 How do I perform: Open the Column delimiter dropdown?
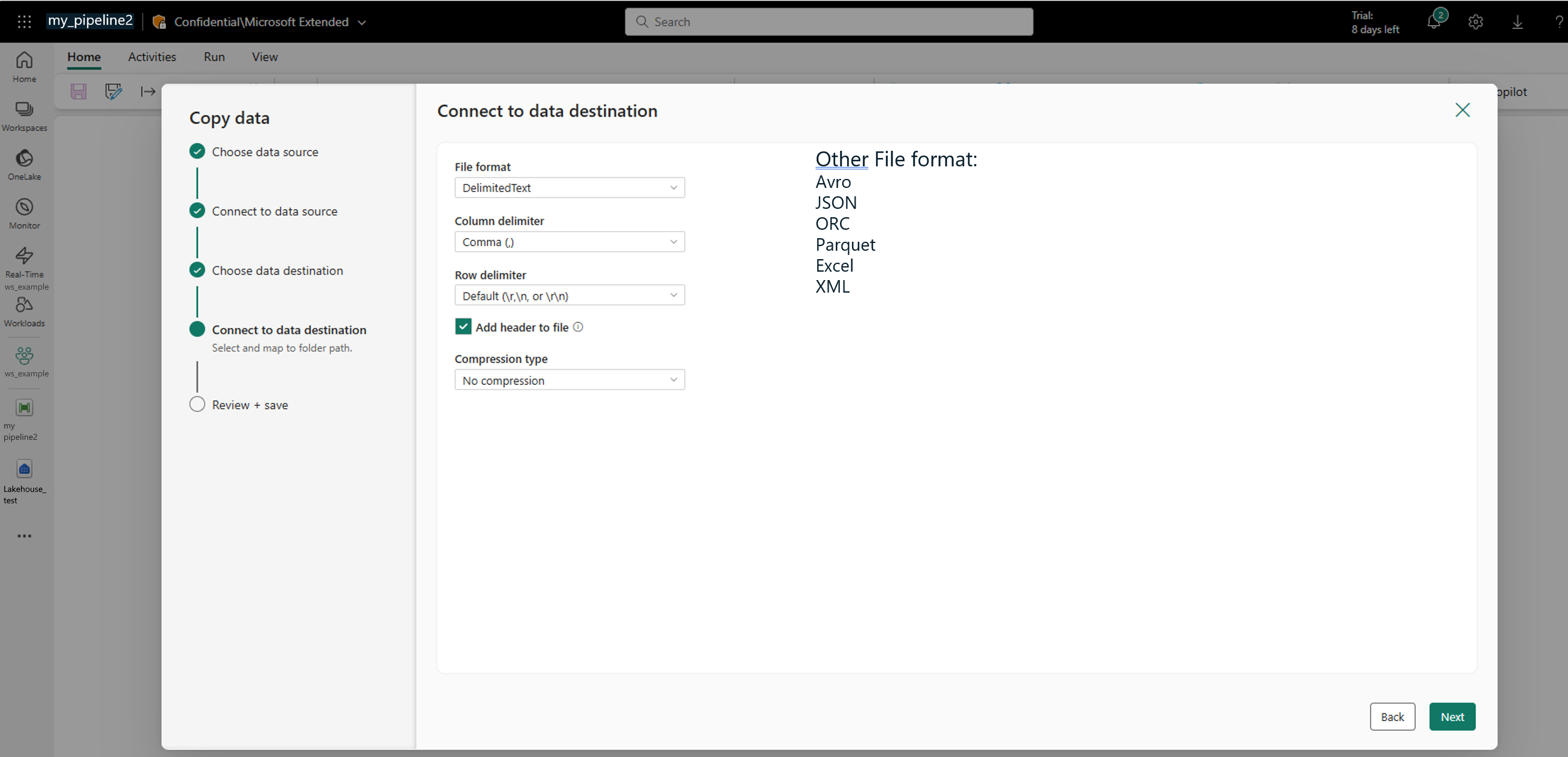569,242
